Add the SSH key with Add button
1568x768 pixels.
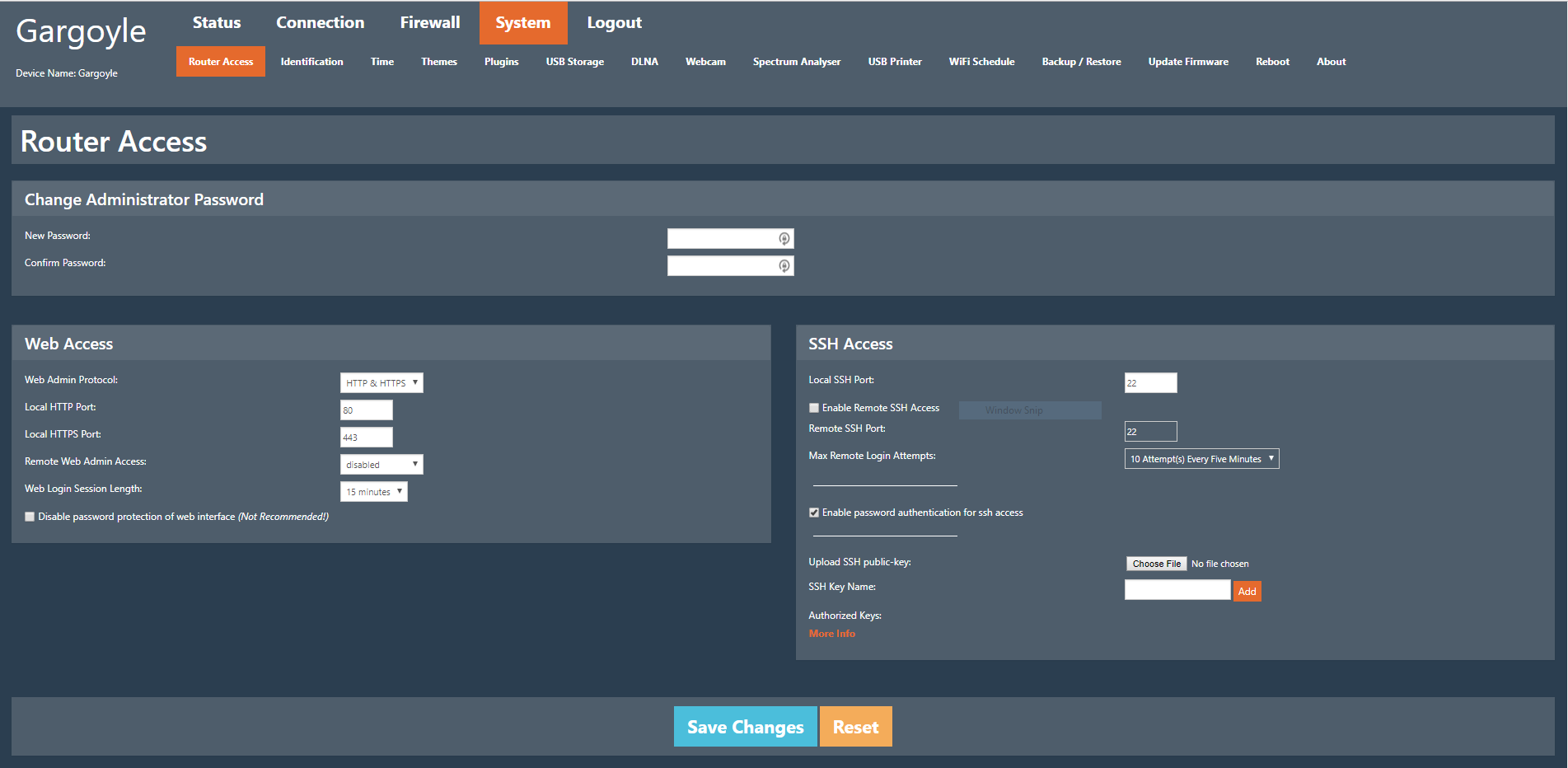(x=1247, y=592)
